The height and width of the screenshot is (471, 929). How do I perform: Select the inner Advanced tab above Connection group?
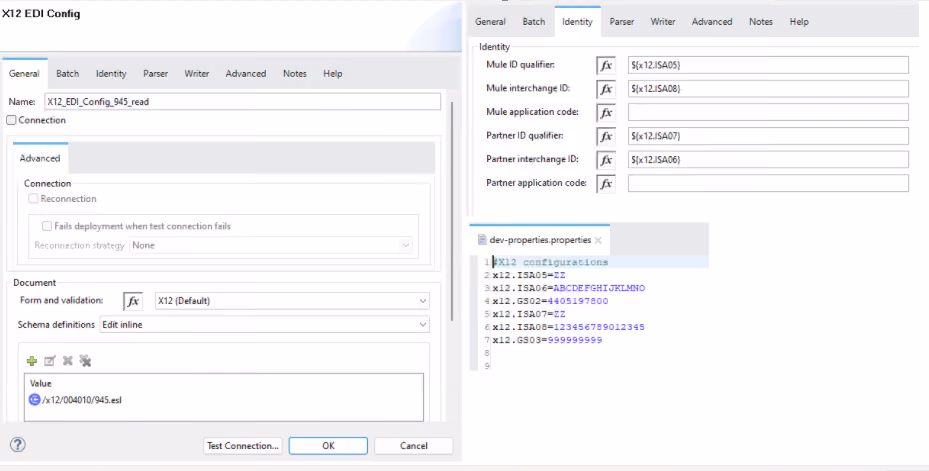pyautogui.click(x=40, y=158)
